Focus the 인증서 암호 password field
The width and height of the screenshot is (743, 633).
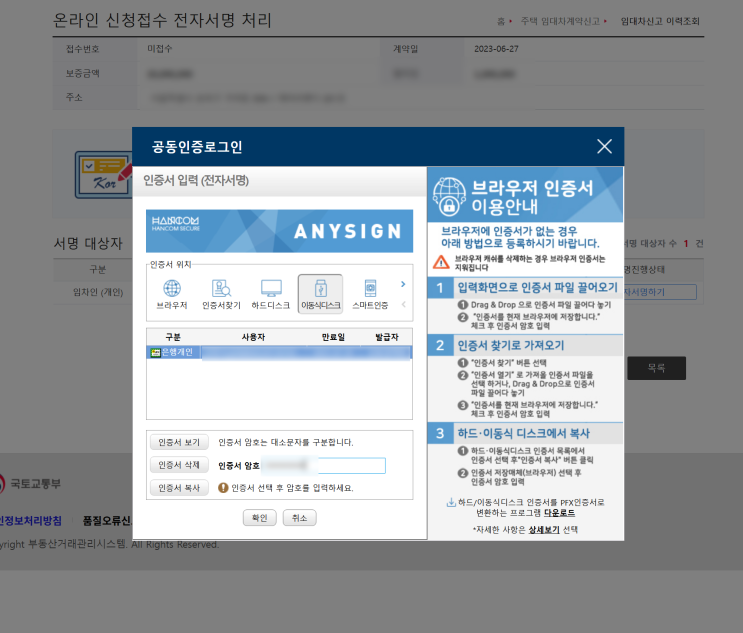[x=324, y=465]
